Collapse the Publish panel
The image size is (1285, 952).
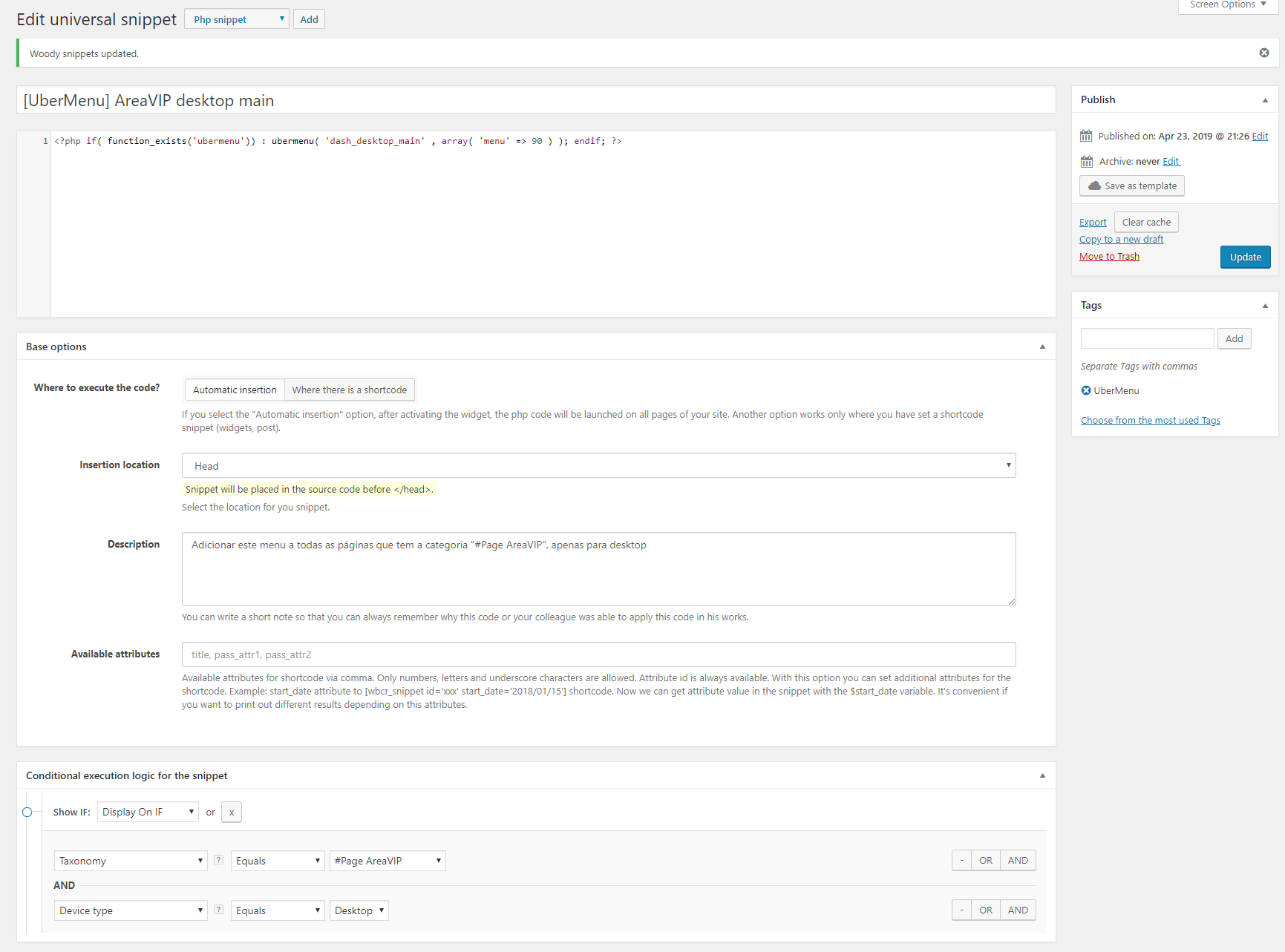coord(1265,100)
